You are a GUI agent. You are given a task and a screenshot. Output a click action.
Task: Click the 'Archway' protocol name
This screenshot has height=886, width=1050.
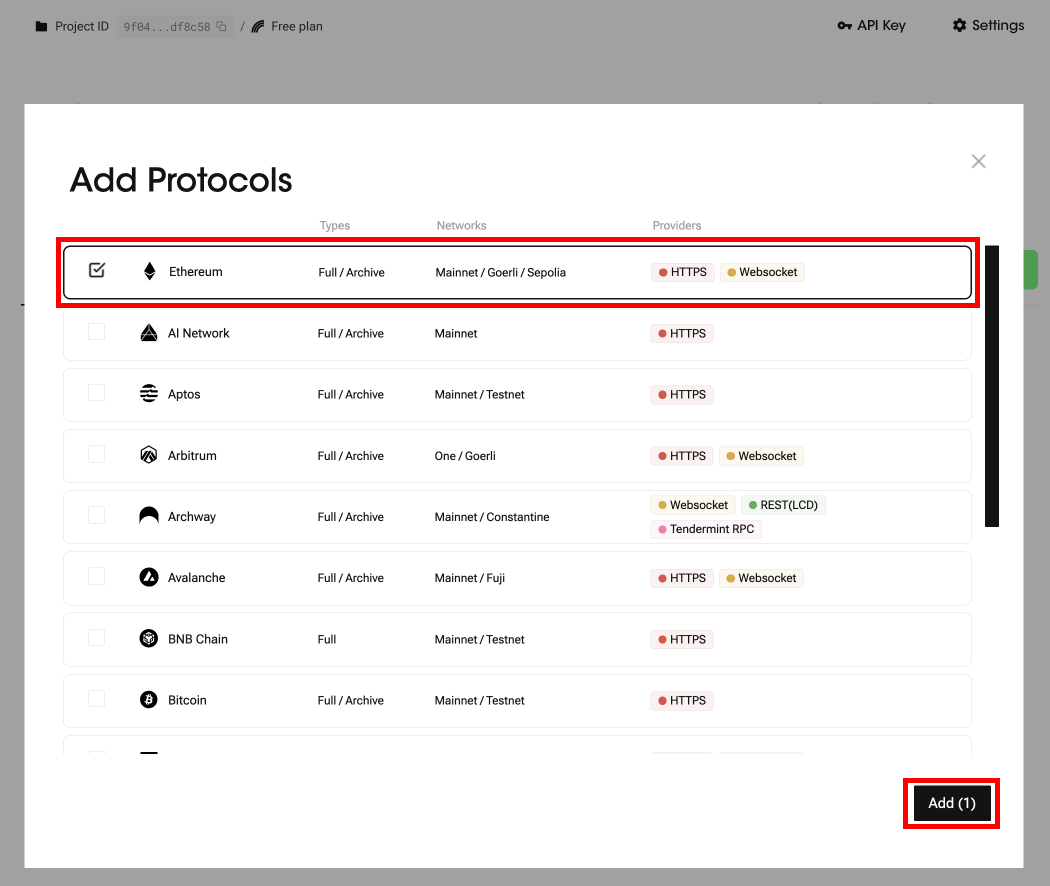pos(192,516)
